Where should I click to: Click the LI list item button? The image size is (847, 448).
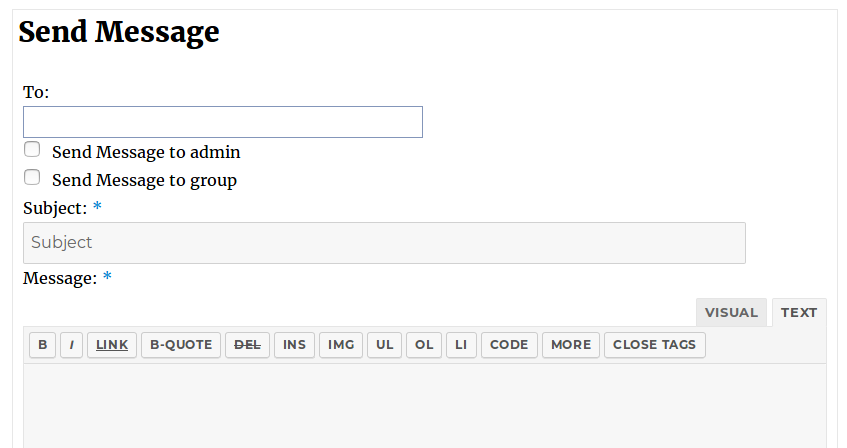[x=461, y=345]
